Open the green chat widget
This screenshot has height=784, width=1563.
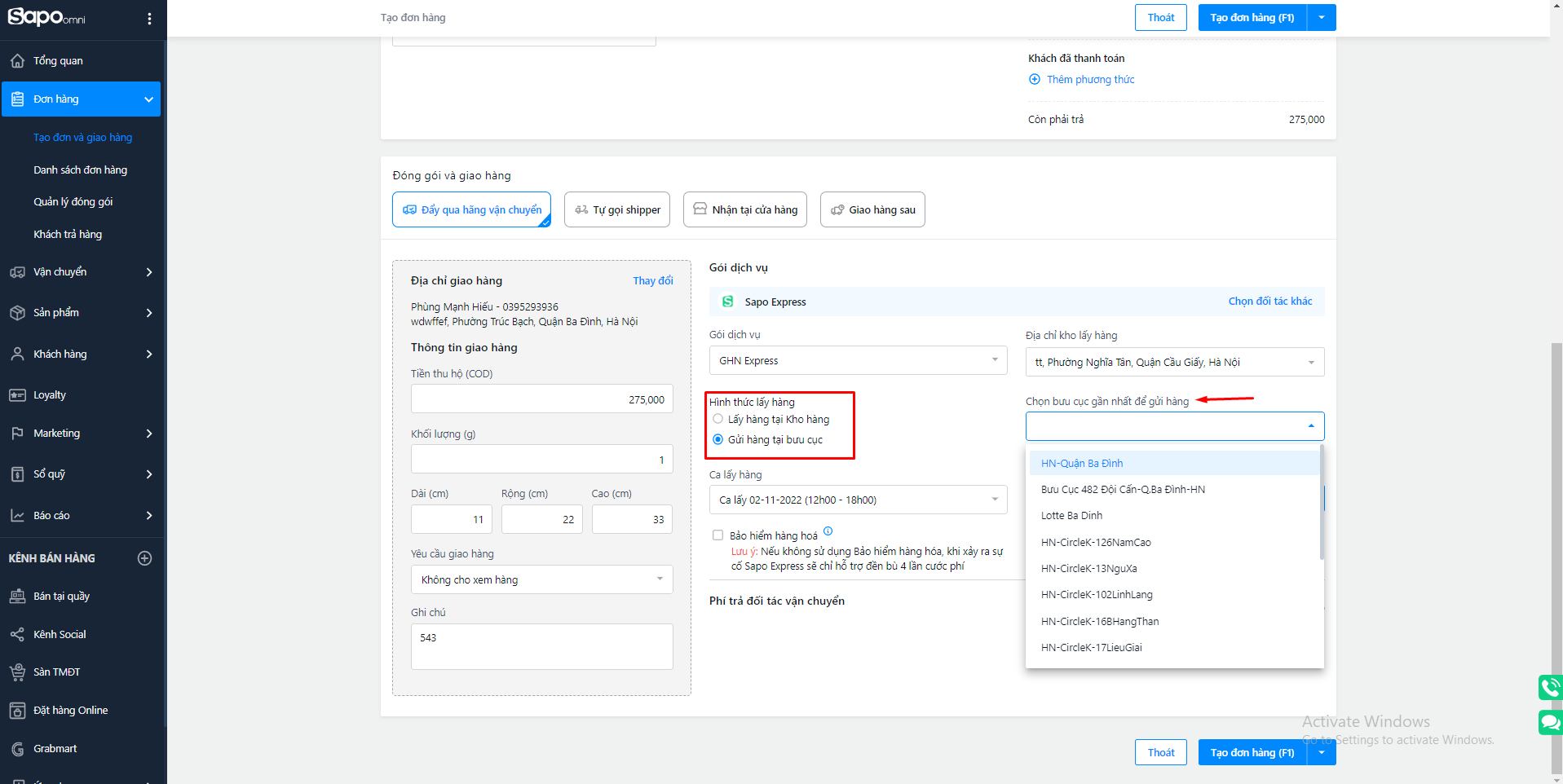click(1550, 722)
